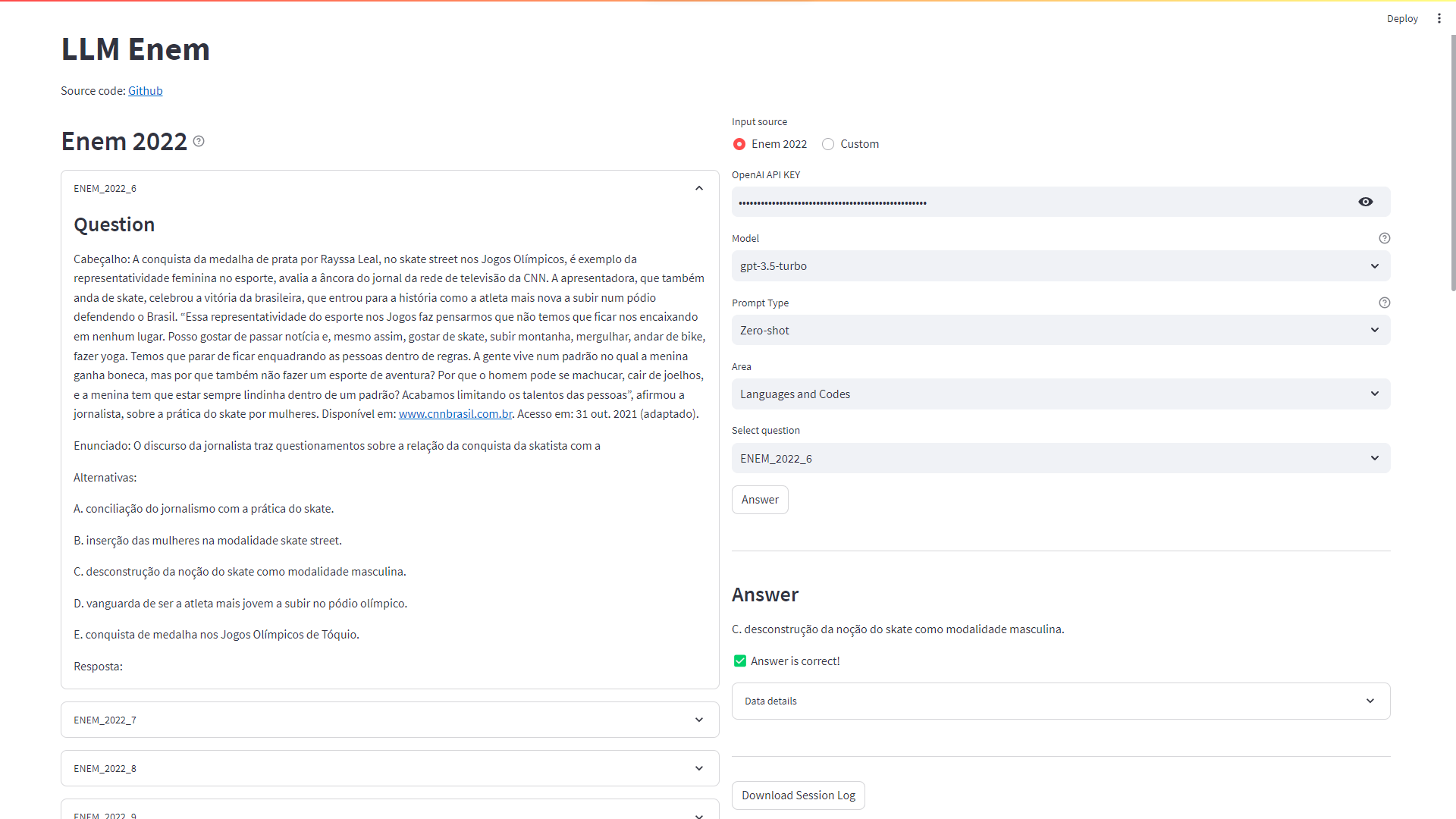Click help icon next to Prompt Type

(1384, 303)
